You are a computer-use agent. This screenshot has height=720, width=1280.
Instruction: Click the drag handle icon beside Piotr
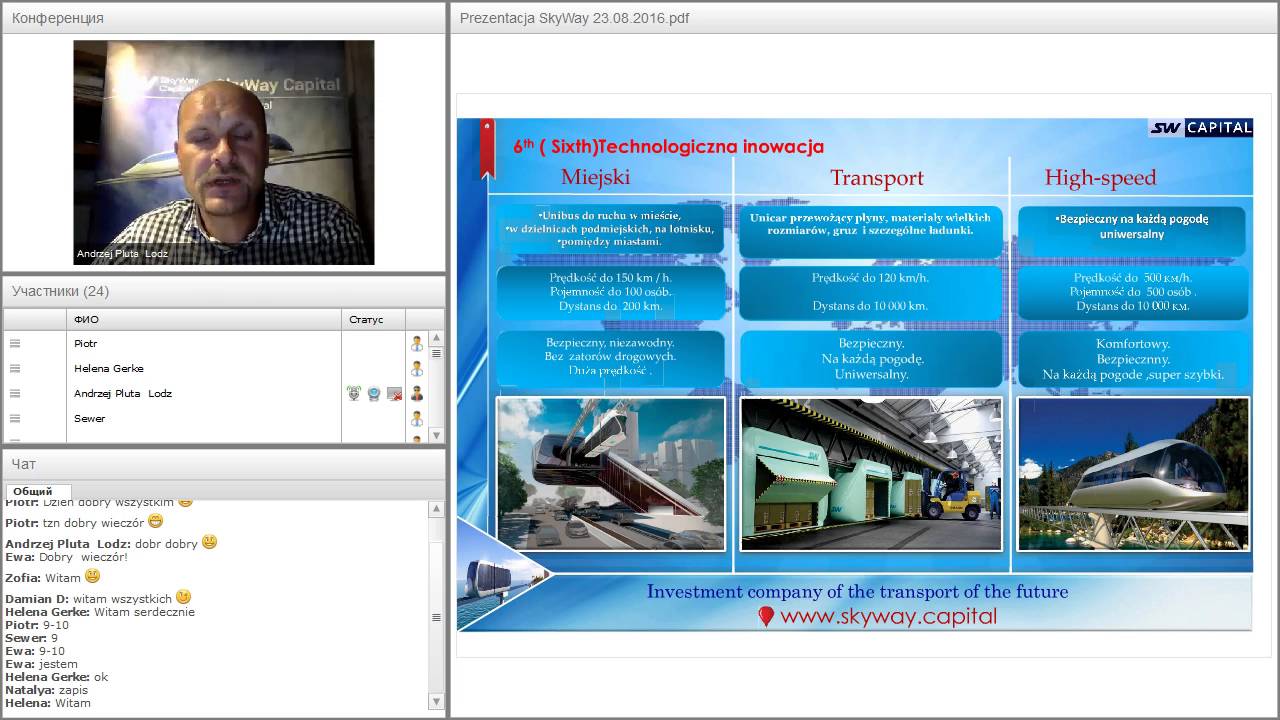tap(15, 343)
